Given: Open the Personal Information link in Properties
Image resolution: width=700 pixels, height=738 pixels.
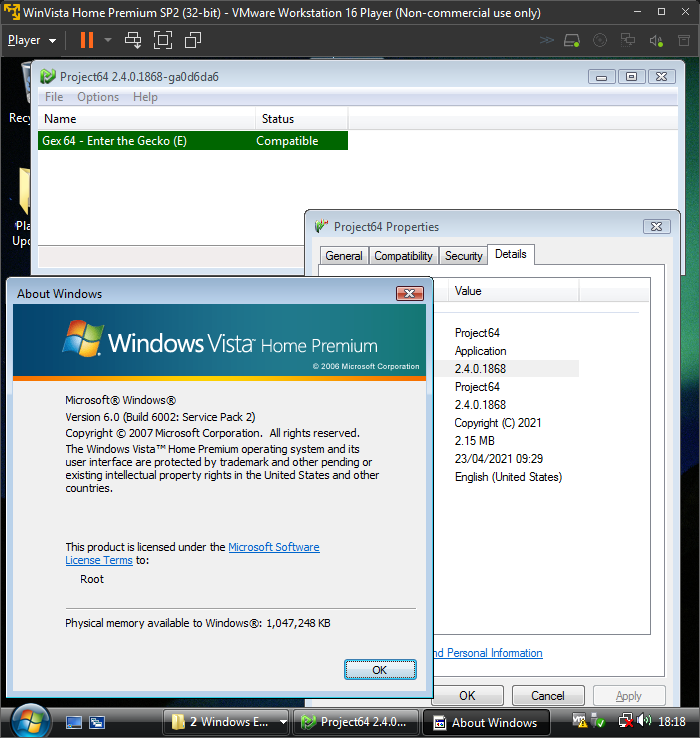Looking at the screenshot, I should tap(488, 653).
